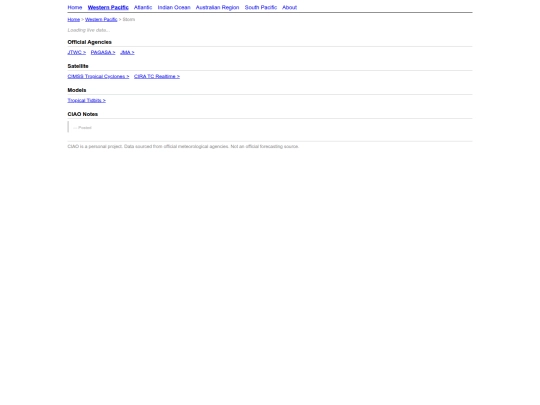Viewport: 540px width, 405px height.
Task: Click the CIAO Notes heading
Action: (83, 114)
